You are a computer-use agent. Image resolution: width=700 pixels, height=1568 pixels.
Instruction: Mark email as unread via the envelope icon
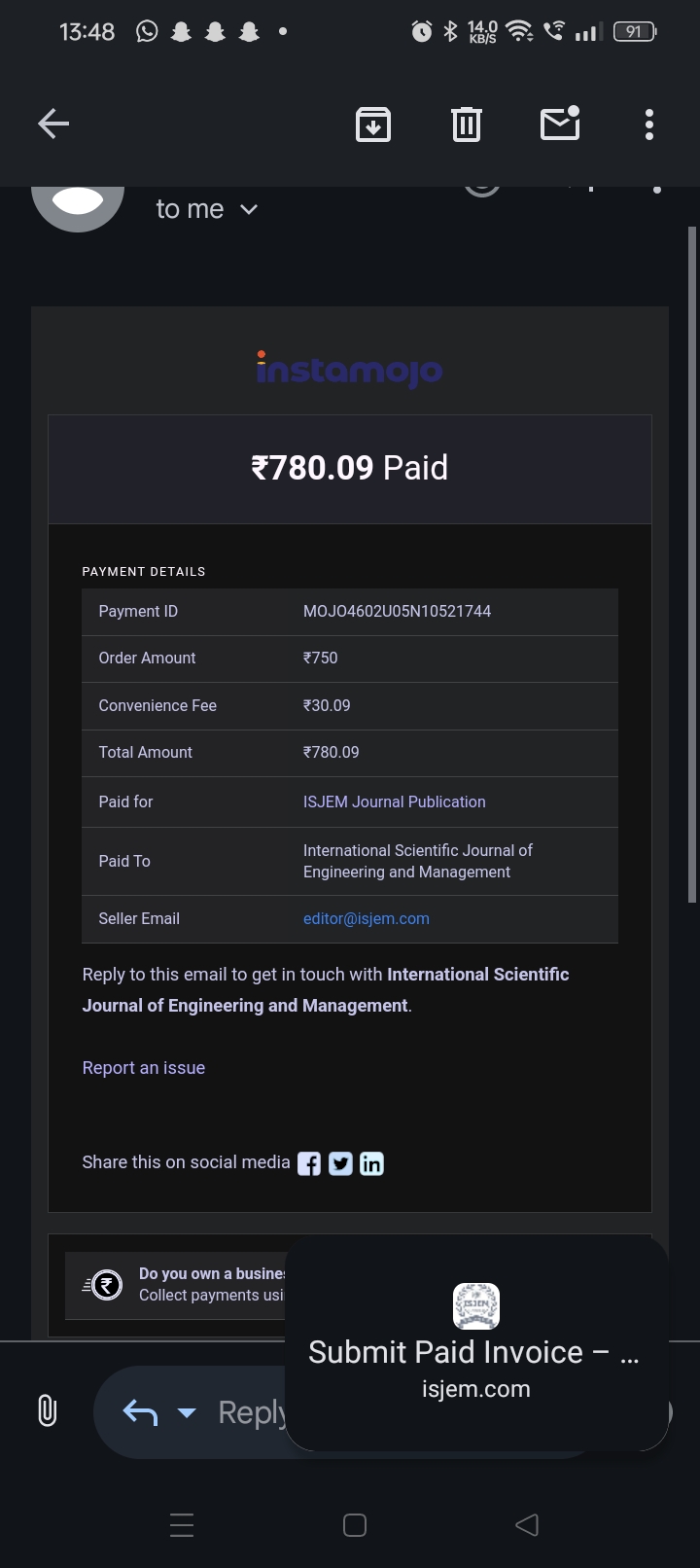pyautogui.click(x=560, y=124)
